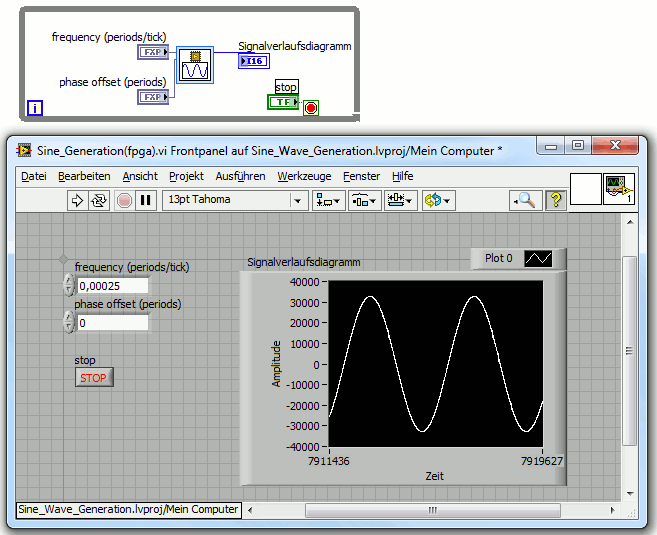Click the frequency value input field
Image resolution: width=657 pixels, height=535 pixels.
(x=111, y=286)
